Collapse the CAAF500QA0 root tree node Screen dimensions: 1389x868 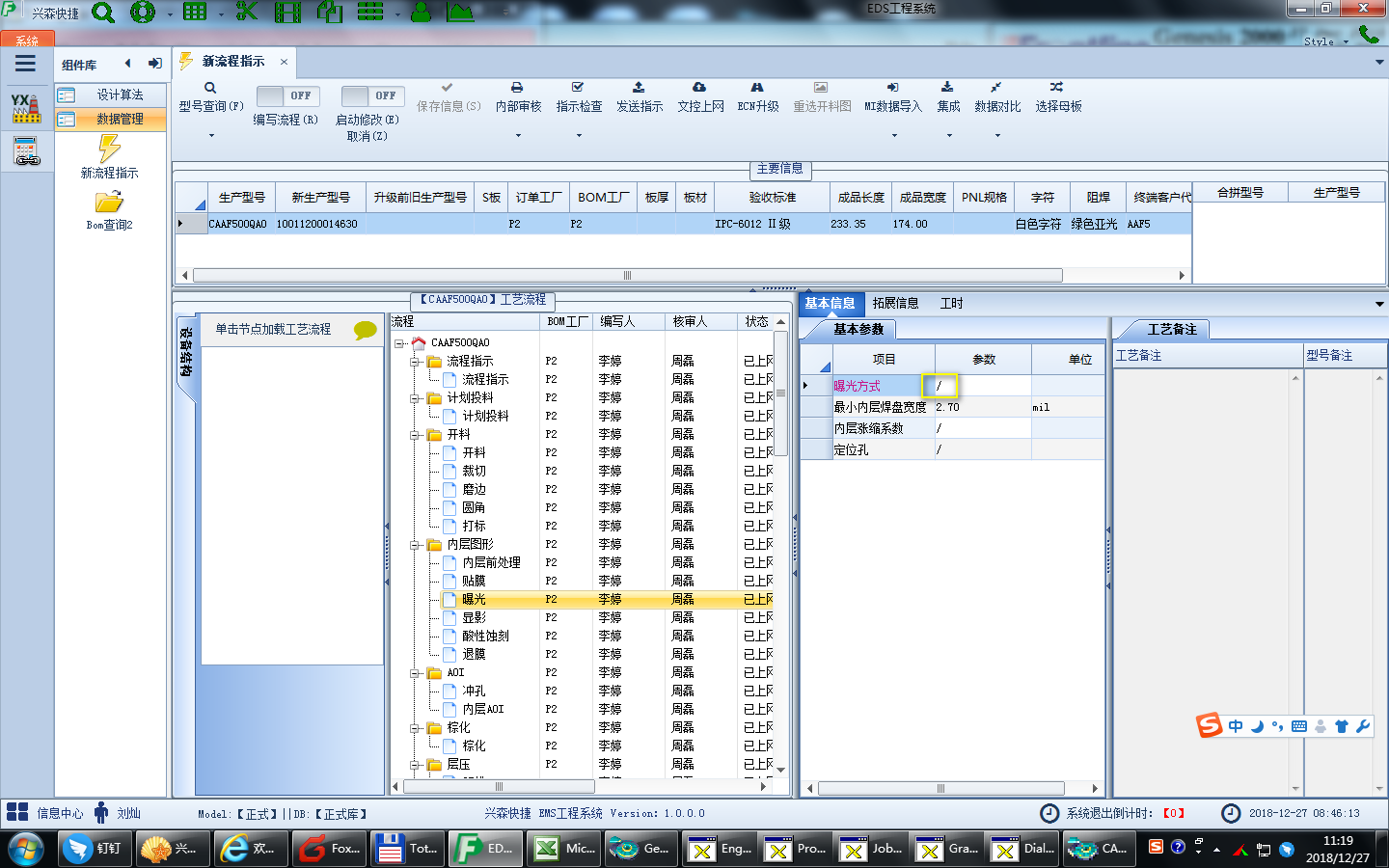pyautogui.click(x=399, y=342)
